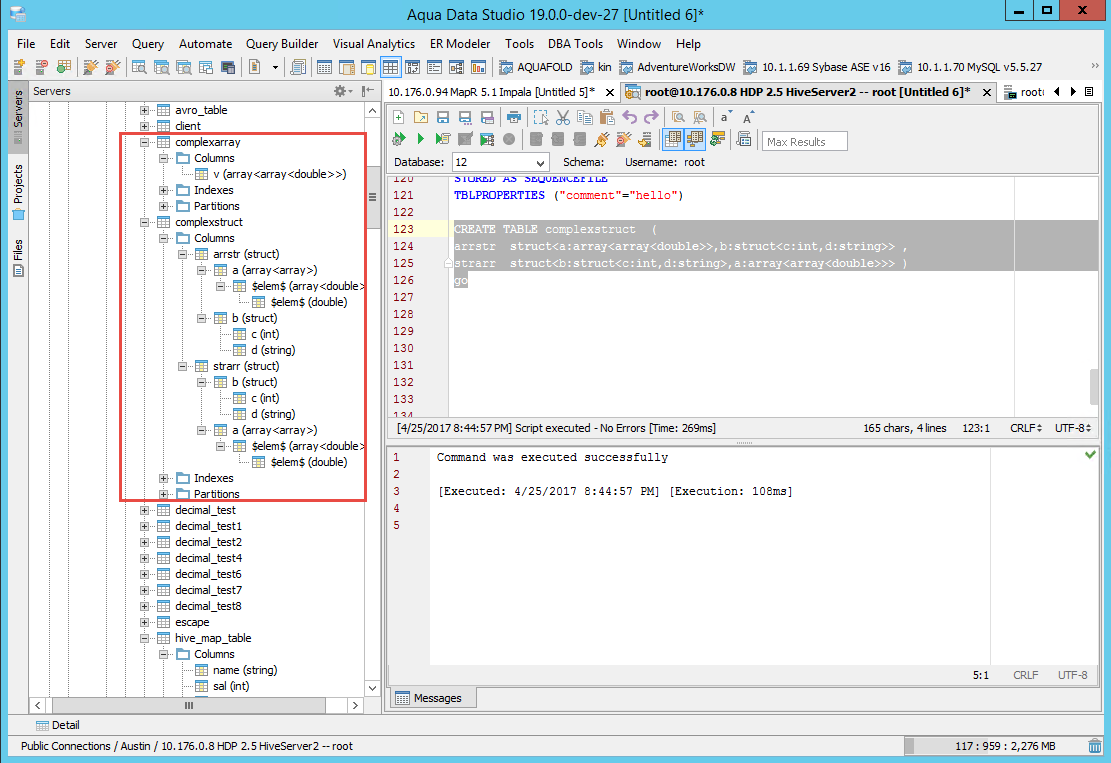The width and height of the screenshot is (1111, 763).
Task: Toggle lowercase conversion 'a' button
Action: pos(726,117)
